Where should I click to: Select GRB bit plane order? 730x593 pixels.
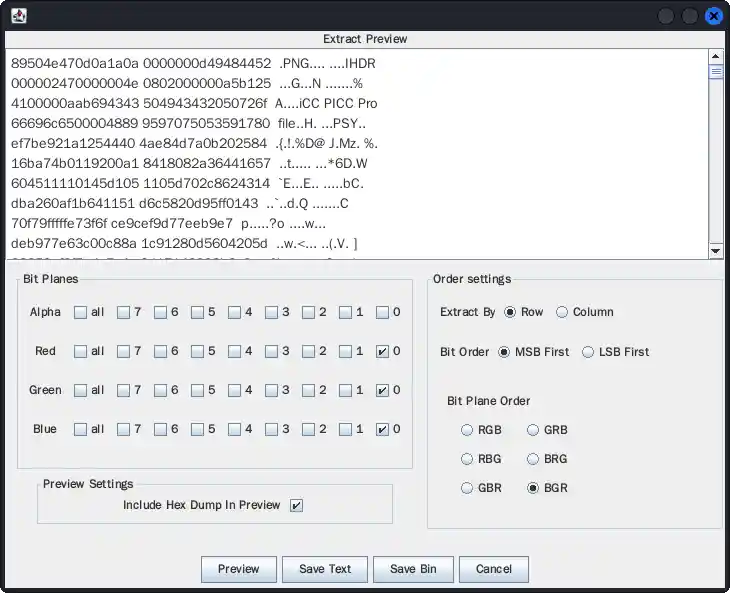[533, 430]
